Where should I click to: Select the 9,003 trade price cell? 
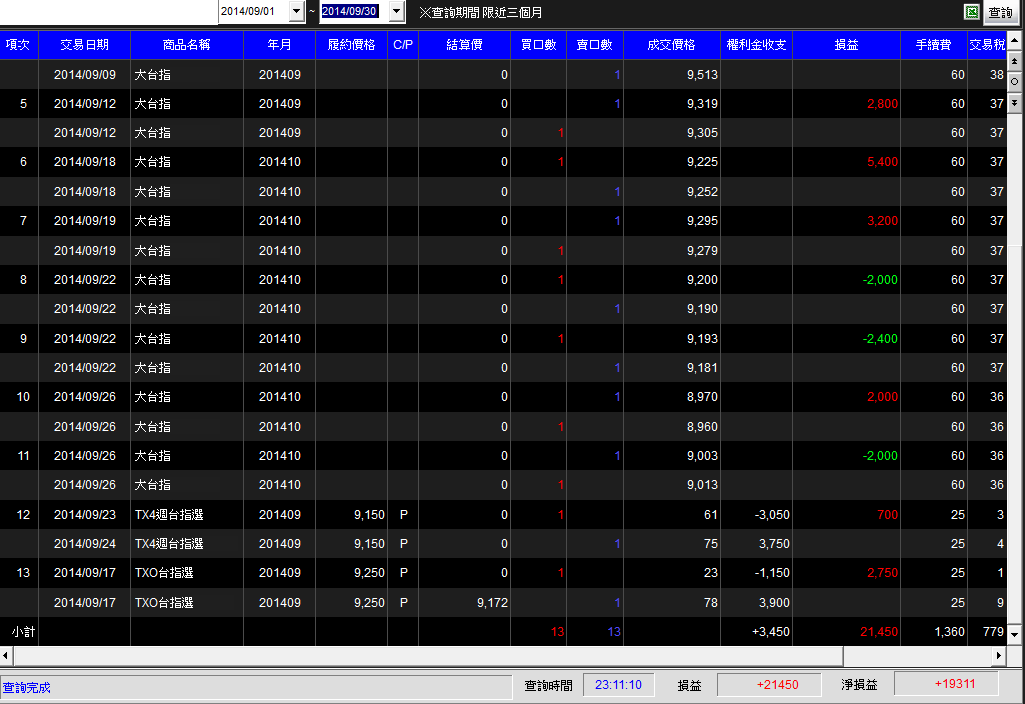pos(672,456)
